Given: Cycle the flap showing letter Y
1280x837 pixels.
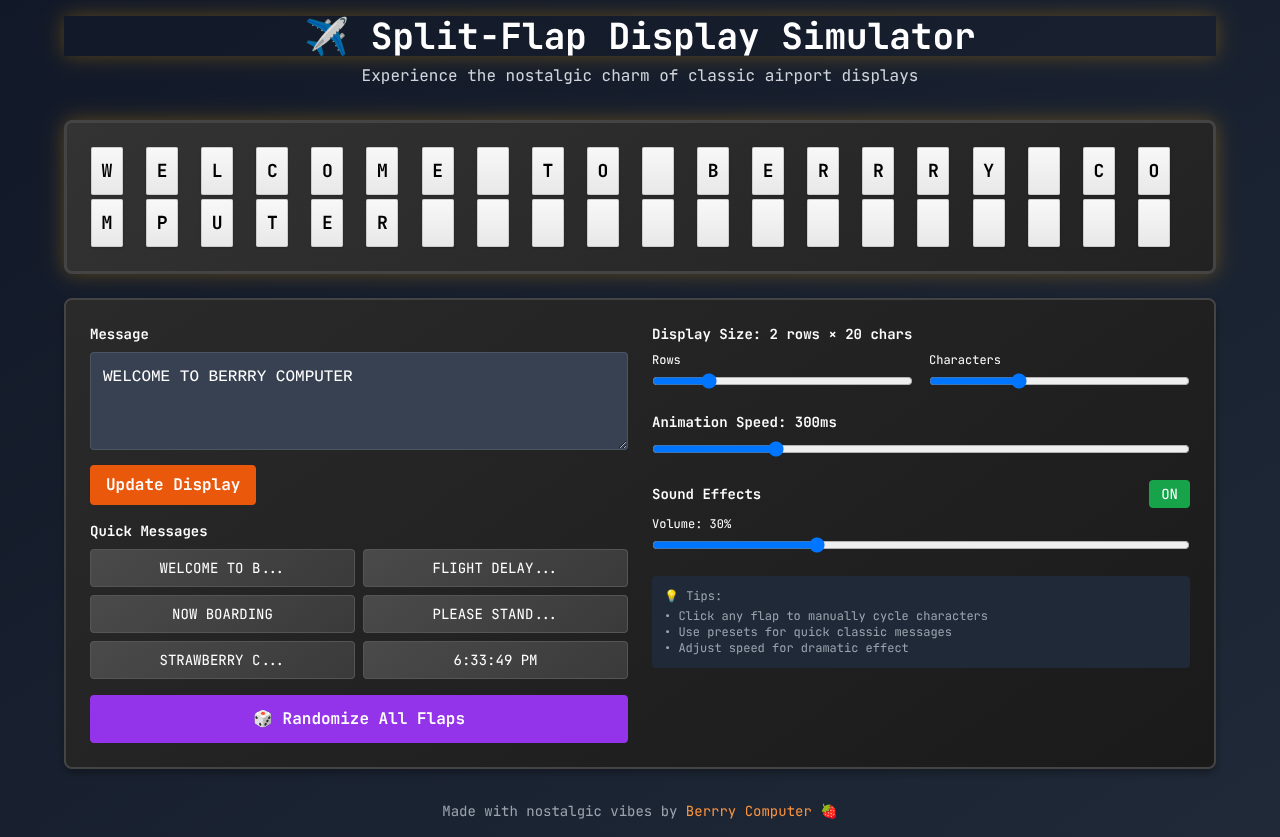Looking at the screenshot, I should [x=988, y=171].
